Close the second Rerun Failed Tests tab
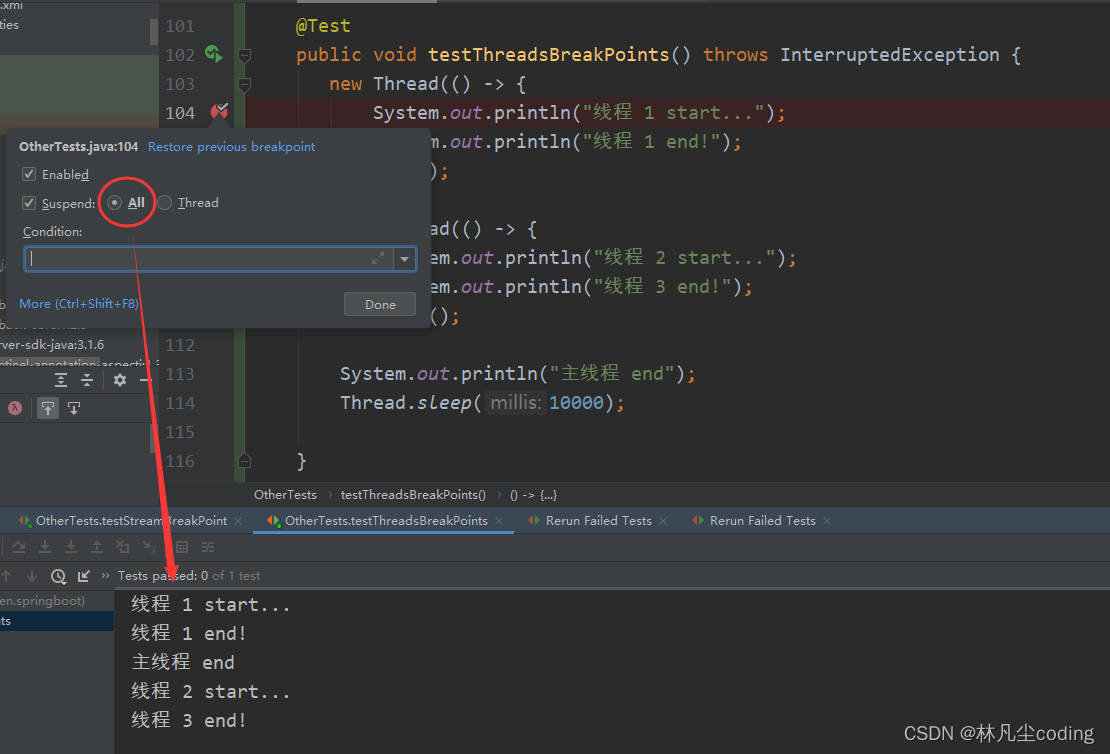 click(x=827, y=521)
